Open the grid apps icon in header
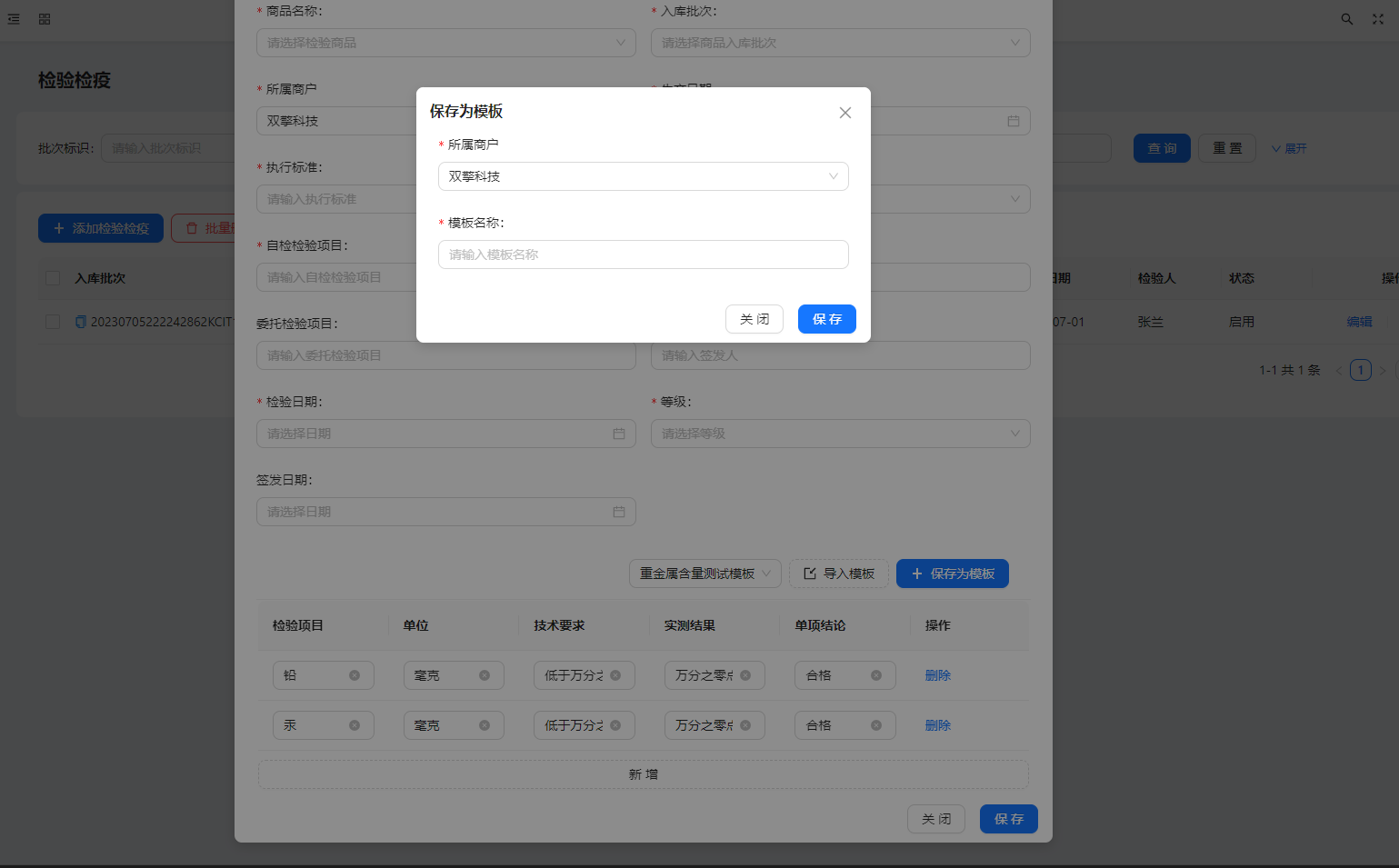 point(45,19)
